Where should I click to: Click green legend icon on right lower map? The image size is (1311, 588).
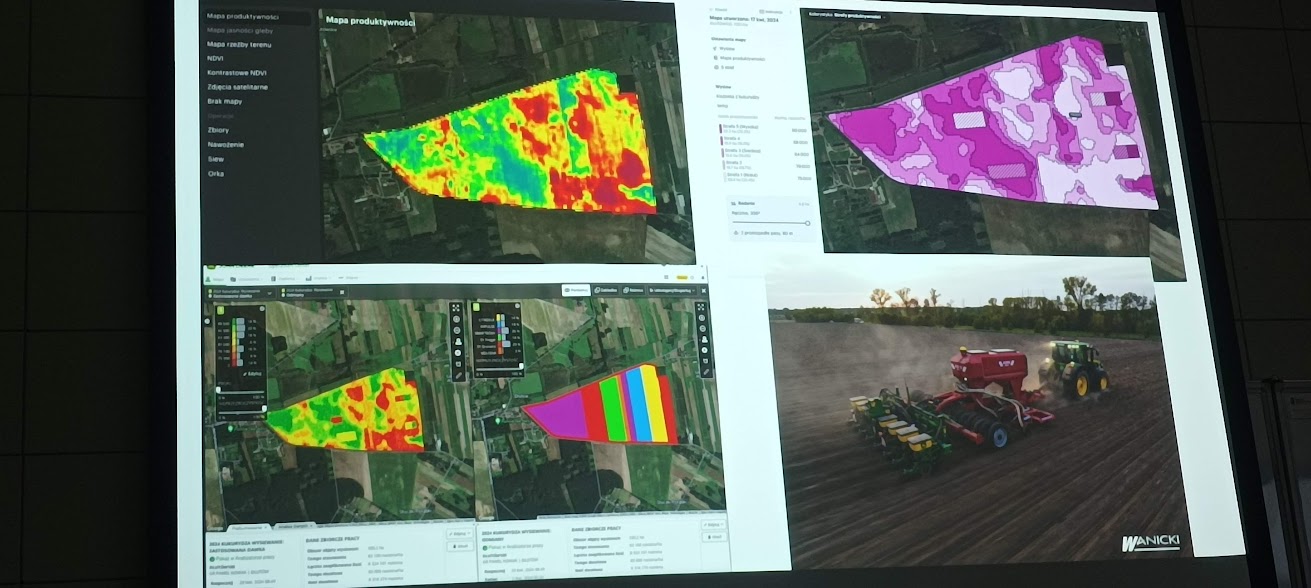point(476,309)
